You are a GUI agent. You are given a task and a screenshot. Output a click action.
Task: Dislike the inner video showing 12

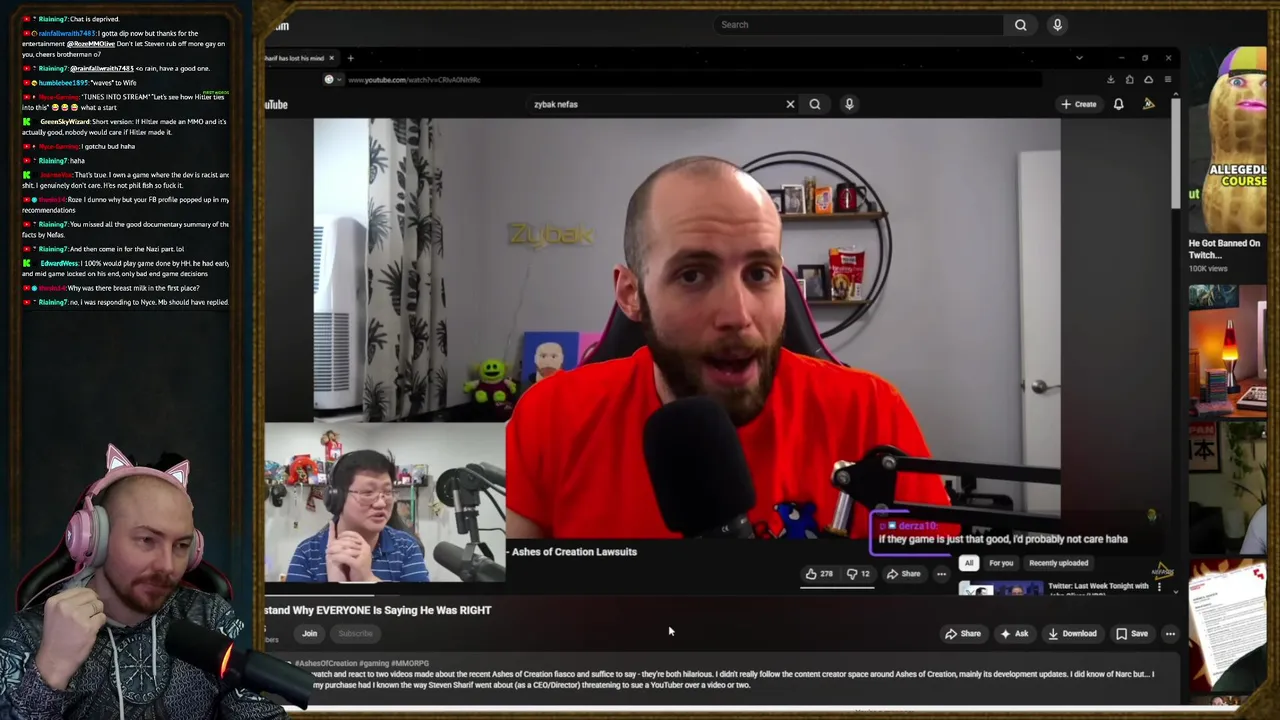[858, 574]
